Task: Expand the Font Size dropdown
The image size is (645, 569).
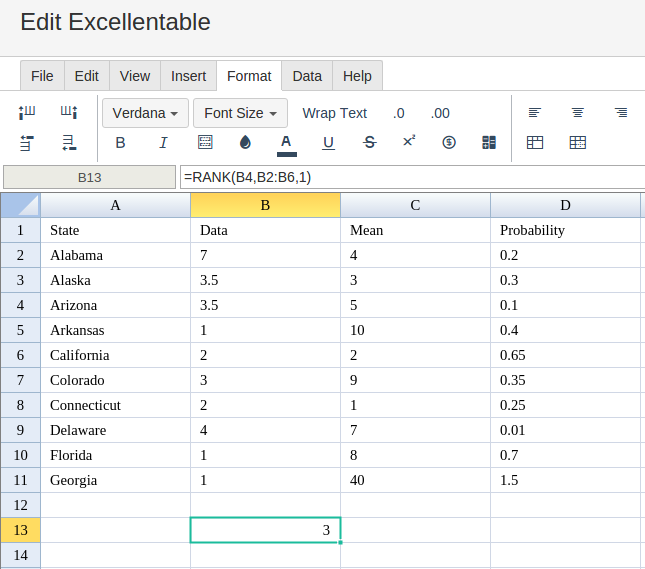Action: pos(240,113)
